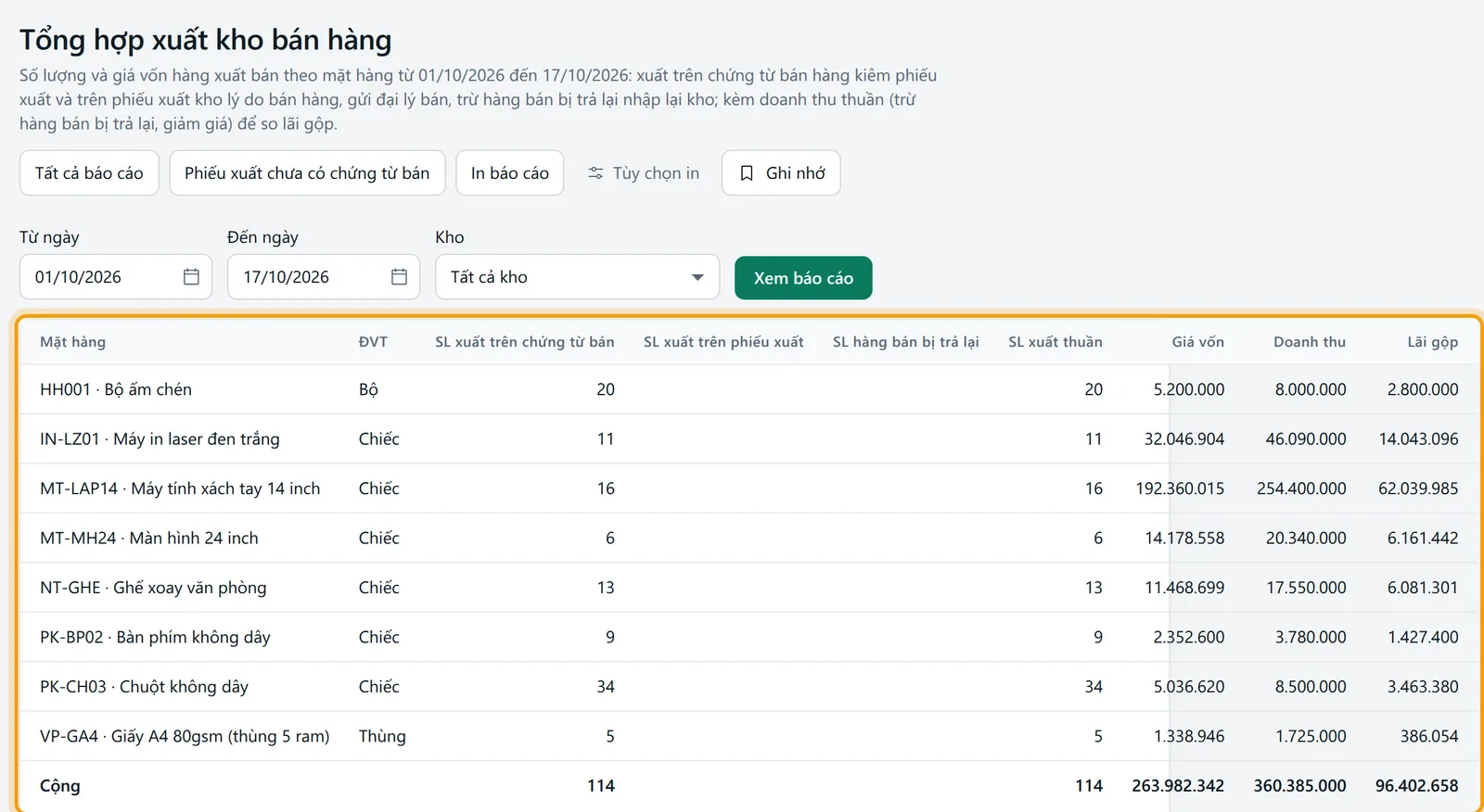
Task: Click the total Doanh thu 360.385.000
Action: click(x=1300, y=786)
